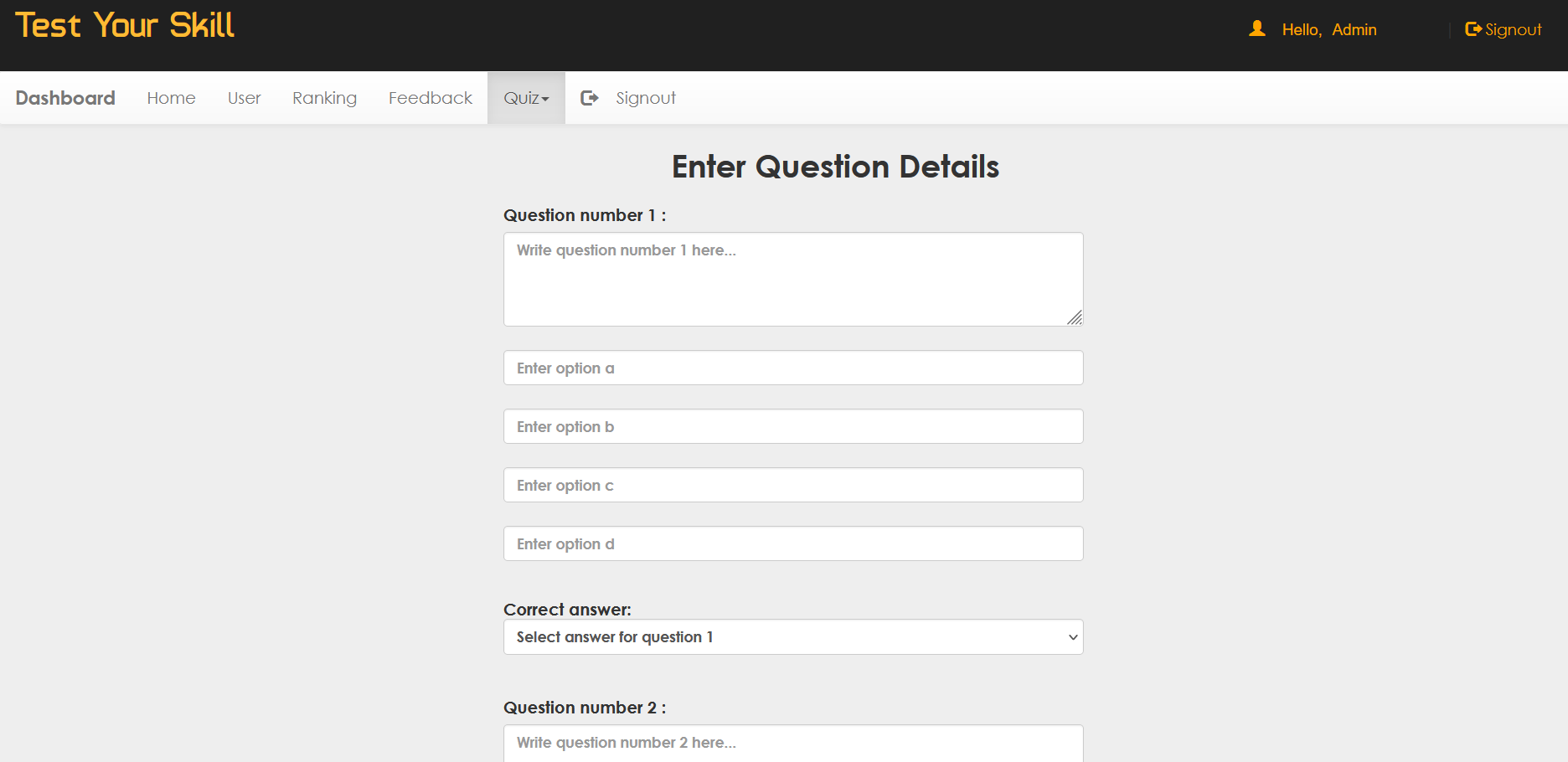
Task: Click the Test Your Skill site title
Action: [125, 26]
